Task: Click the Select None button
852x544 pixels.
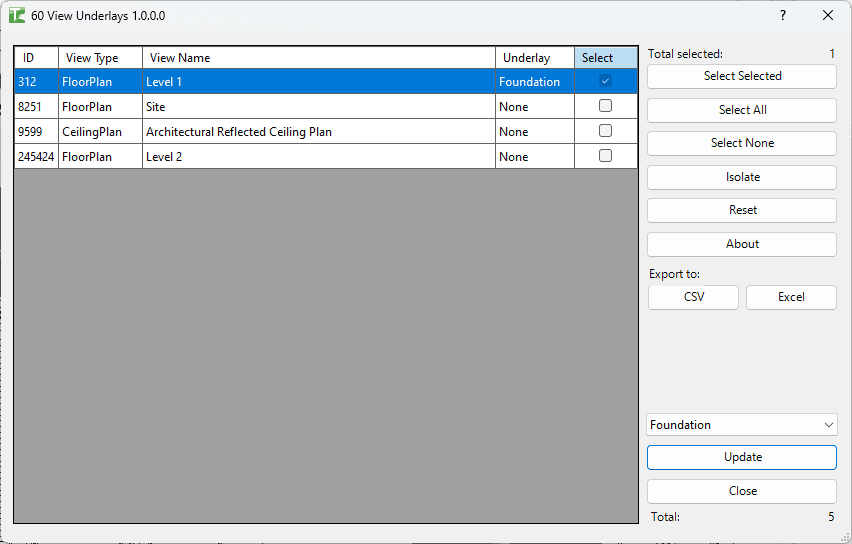Action: point(742,143)
